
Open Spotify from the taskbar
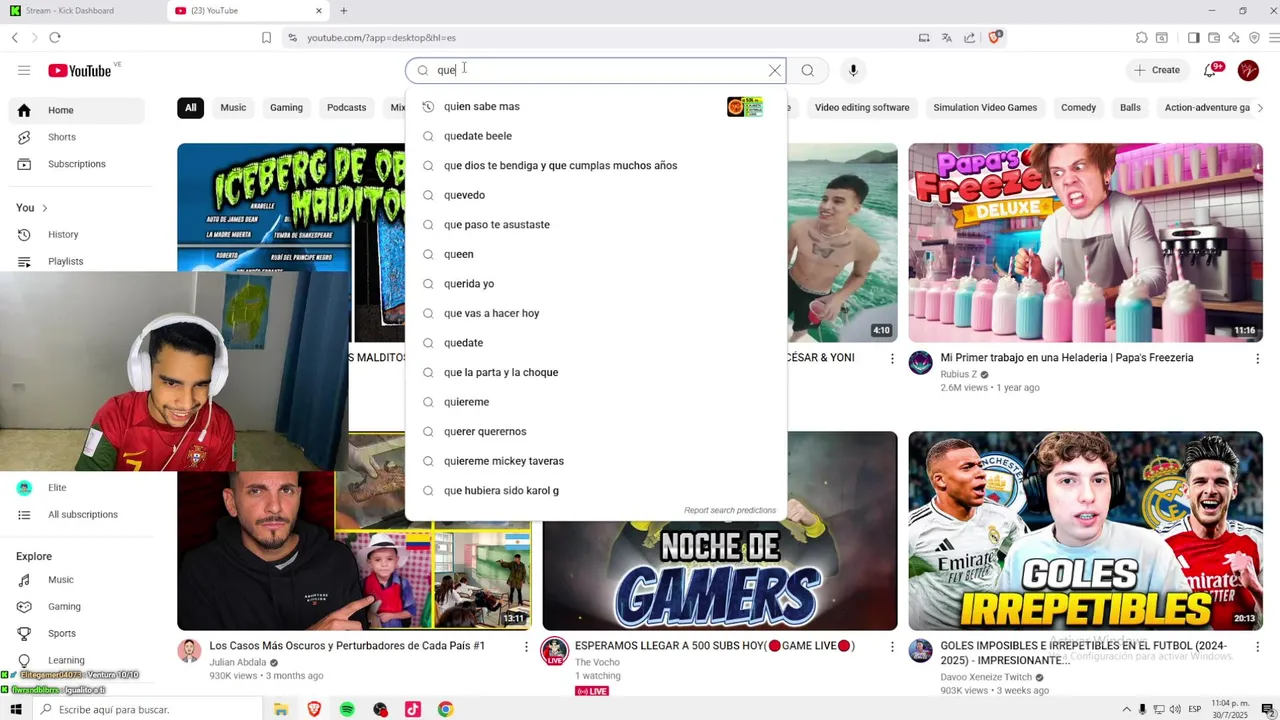pos(347,709)
